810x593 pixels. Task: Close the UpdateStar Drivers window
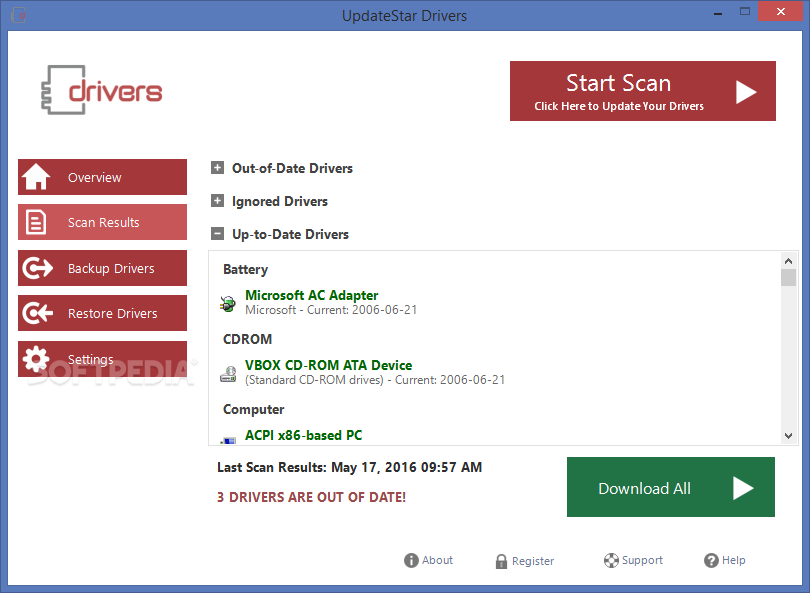781,11
